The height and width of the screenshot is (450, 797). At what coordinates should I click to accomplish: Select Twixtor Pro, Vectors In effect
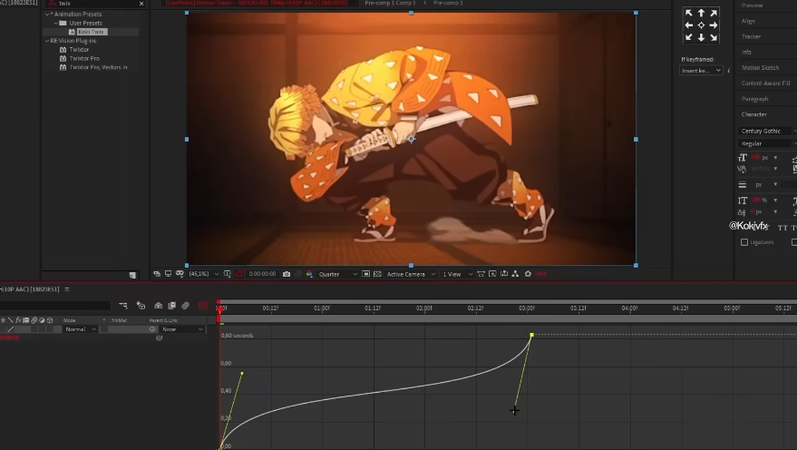pyautogui.click(x=98, y=67)
